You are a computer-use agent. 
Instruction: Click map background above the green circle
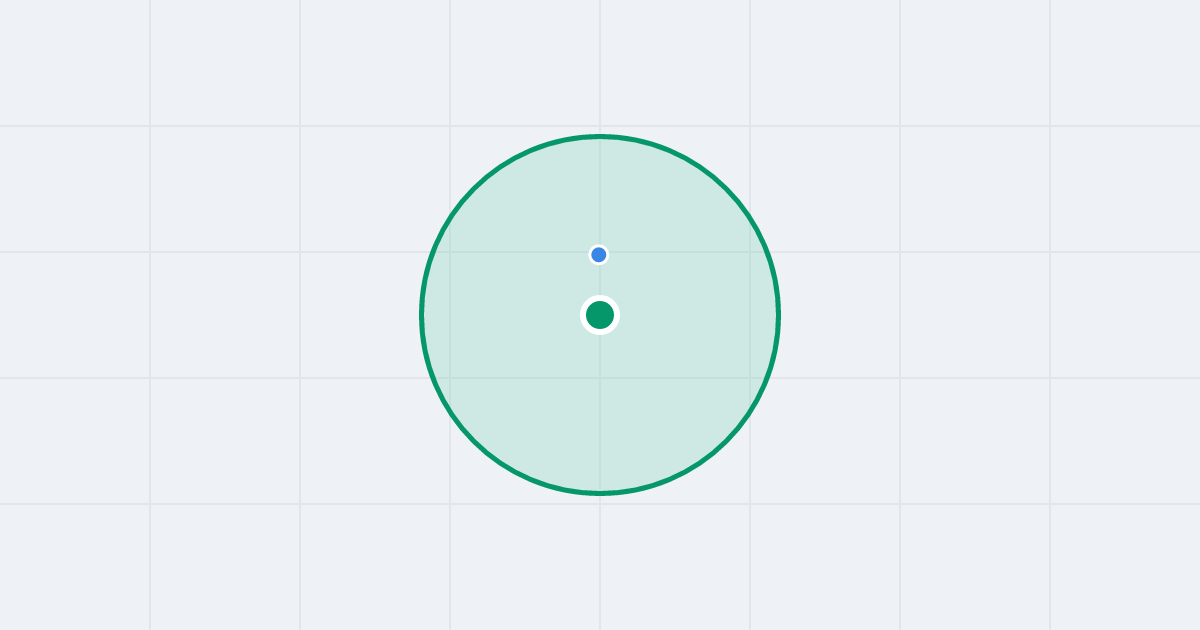pyautogui.click(x=600, y=65)
